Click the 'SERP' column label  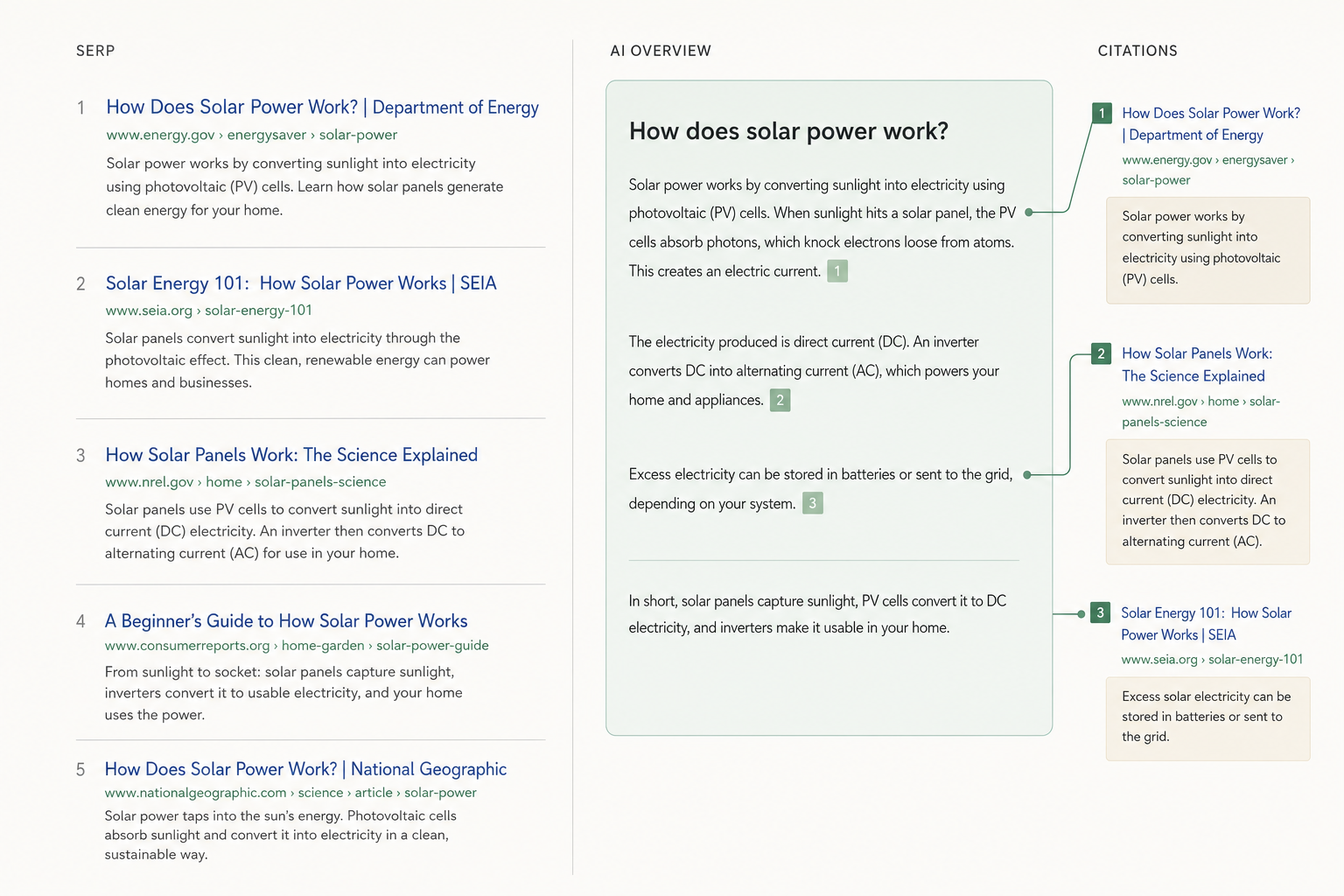(x=95, y=51)
